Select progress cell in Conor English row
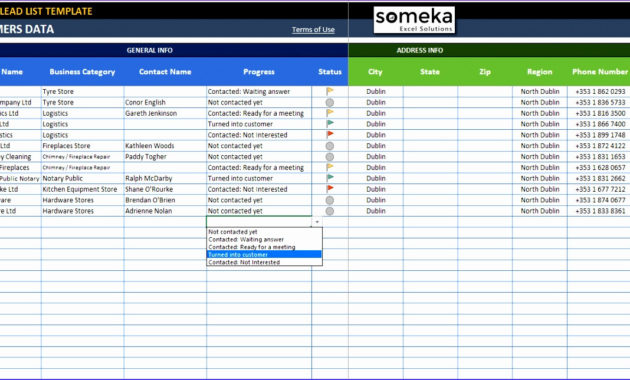The height and width of the screenshot is (380, 630). 259,102
